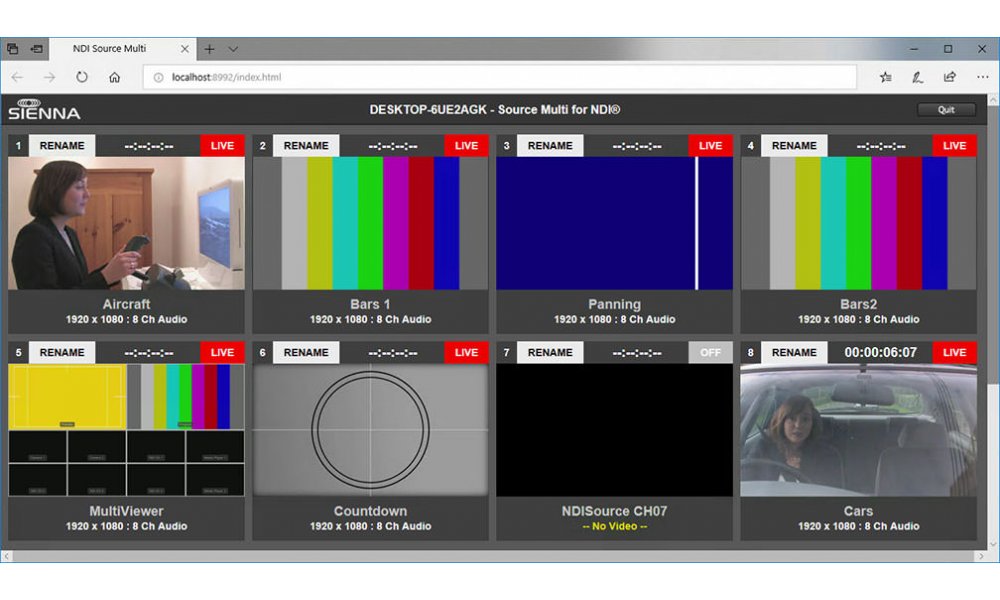Go to the browser home page icon
This screenshot has height=600, width=1000.
[x=115, y=77]
